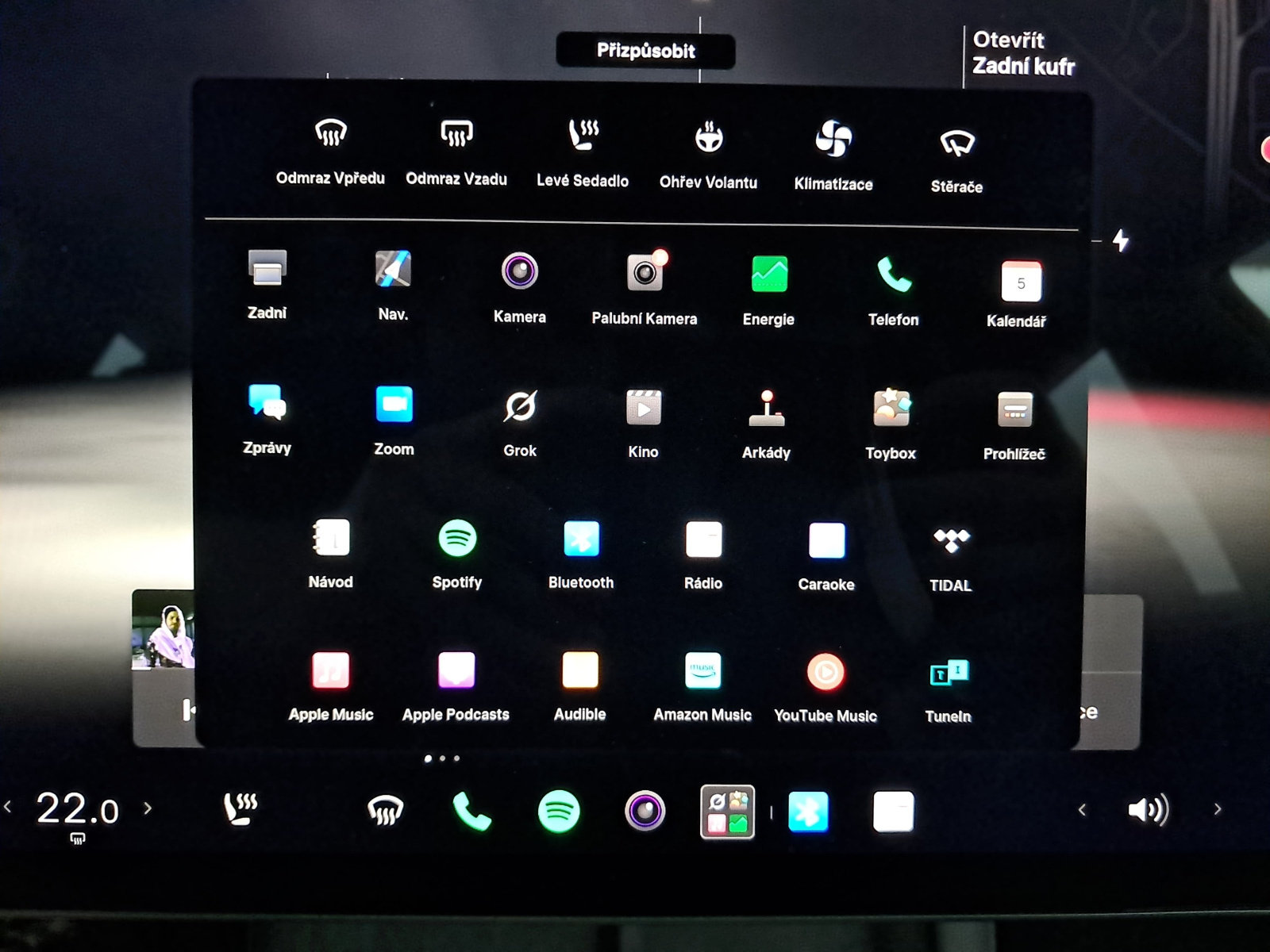This screenshot has width=1270, height=952.
Task: Open the Návod manual app
Action: click(x=330, y=553)
